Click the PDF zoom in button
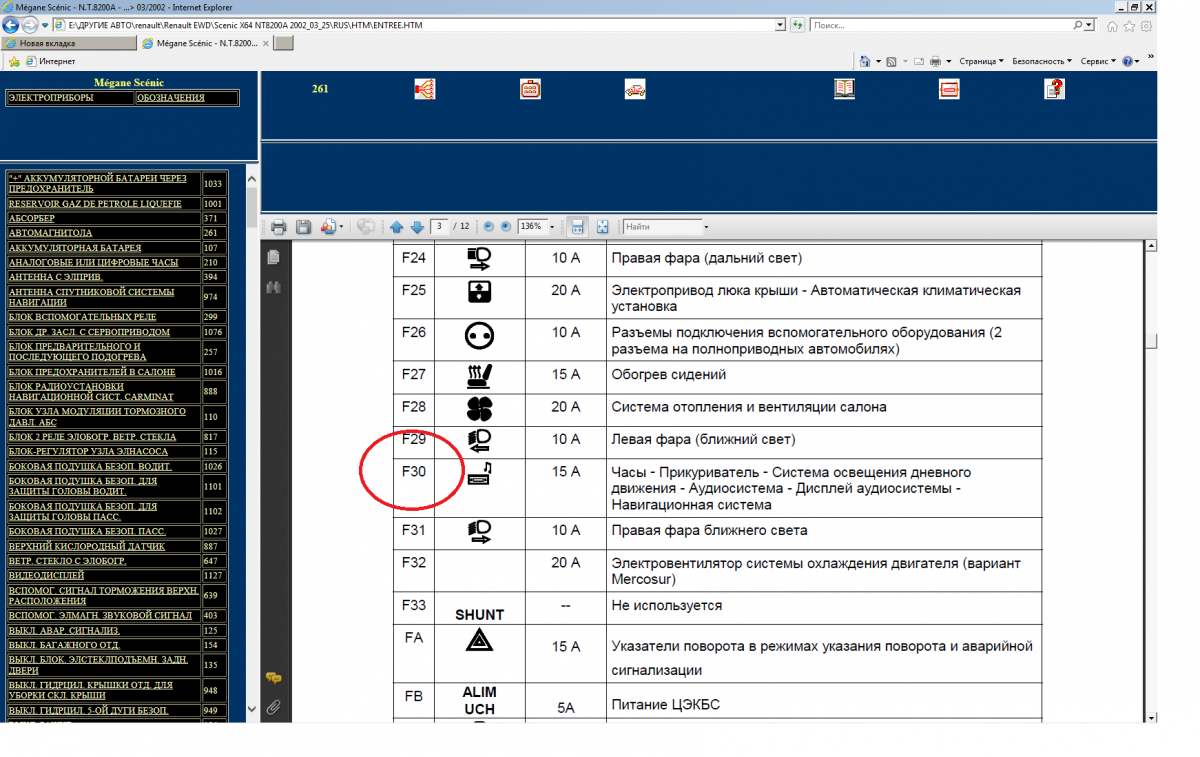Viewport: 1200px width, 757px height. click(x=505, y=227)
